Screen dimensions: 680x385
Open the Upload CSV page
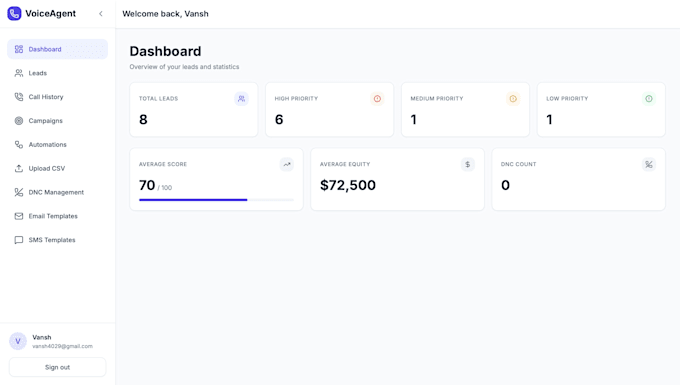pyautogui.click(x=57, y=168)
